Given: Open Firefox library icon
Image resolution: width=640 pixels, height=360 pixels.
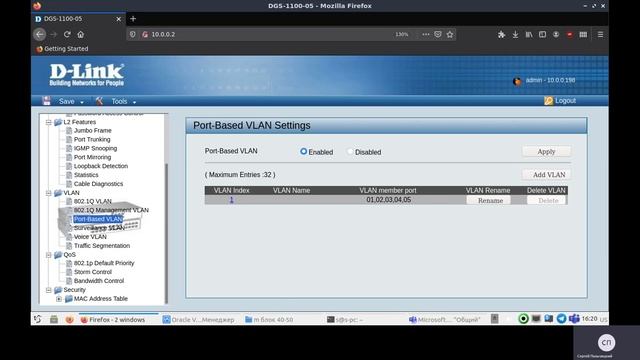Looking at the screenshot, I should point(529,35).
